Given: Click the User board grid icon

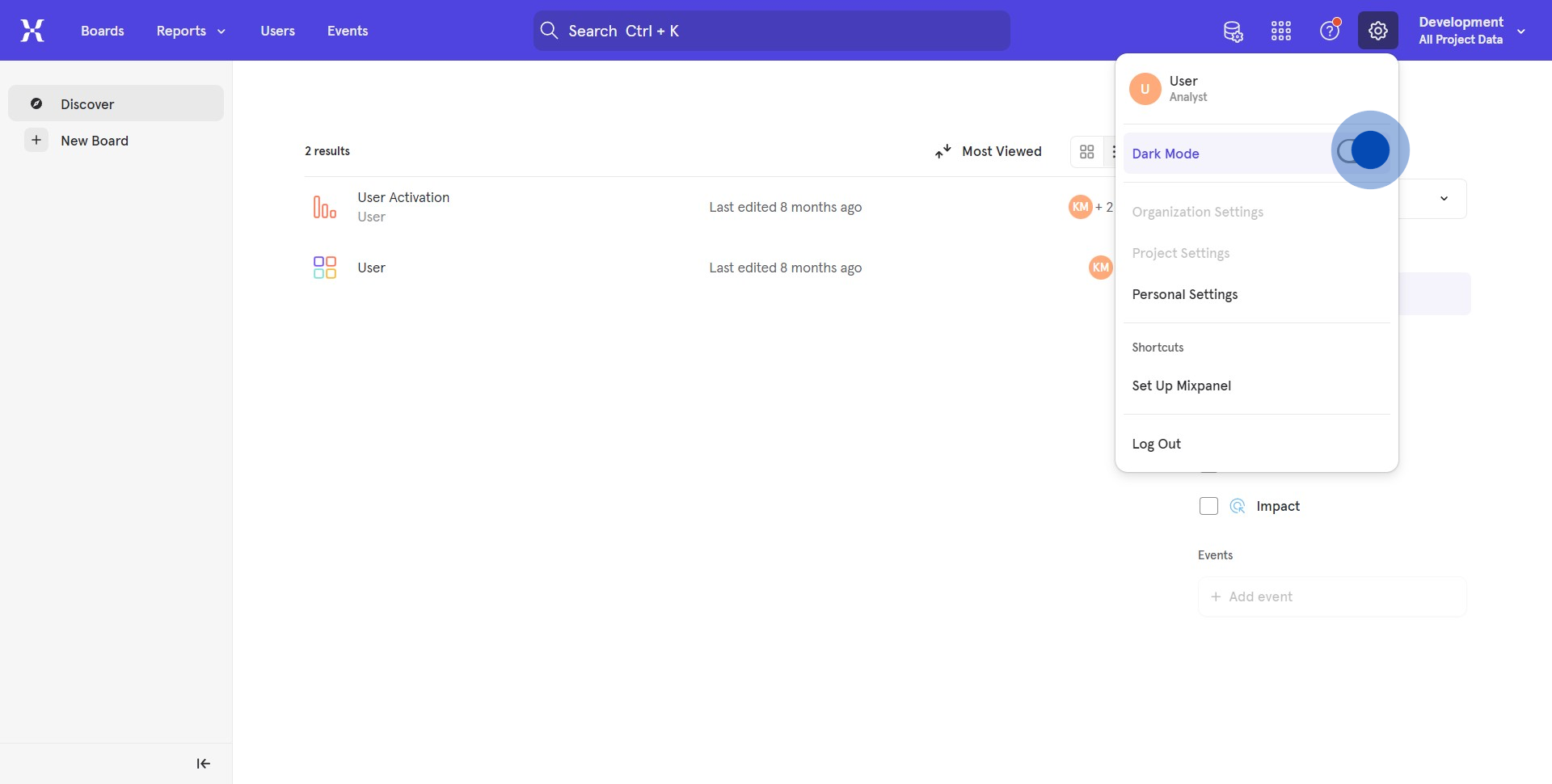Looking at the screenshot, I should (x=325, y=268).
